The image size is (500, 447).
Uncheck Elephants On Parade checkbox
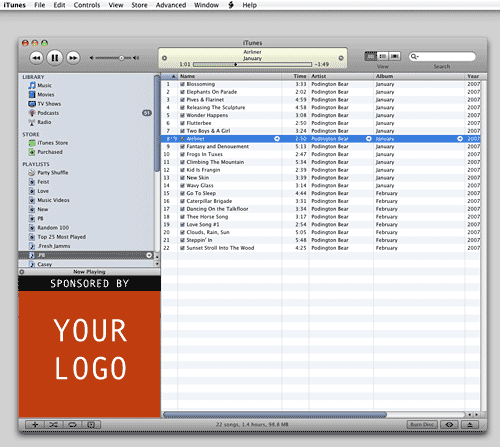click(182, 92)
